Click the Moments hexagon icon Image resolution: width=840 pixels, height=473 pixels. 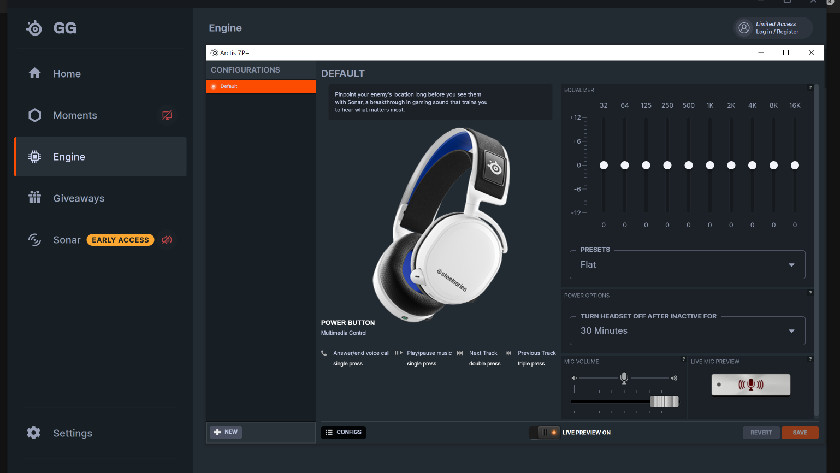(x=35, y=115)
